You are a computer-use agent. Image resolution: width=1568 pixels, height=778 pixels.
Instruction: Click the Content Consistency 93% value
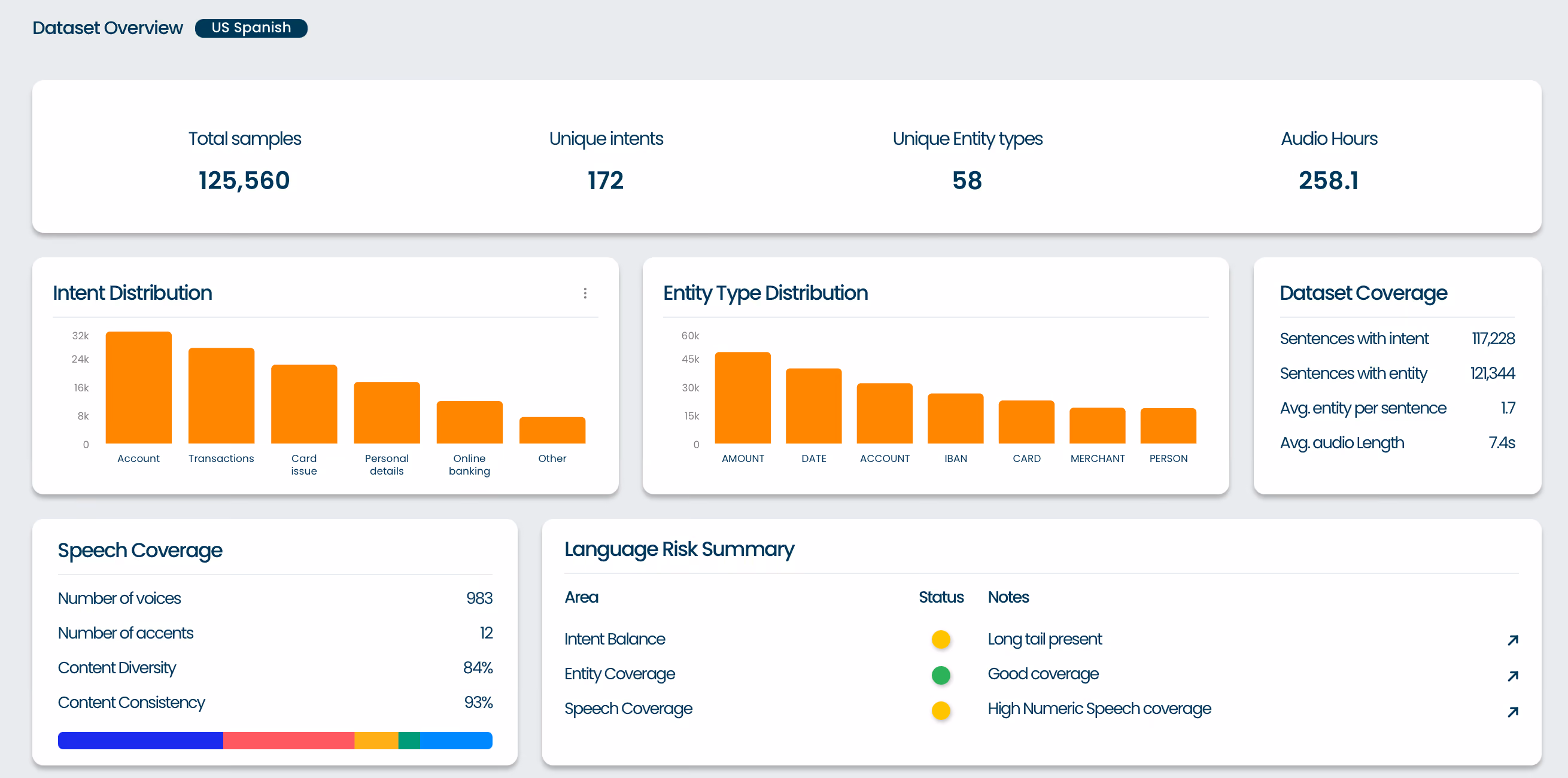(x=478, y=703)
